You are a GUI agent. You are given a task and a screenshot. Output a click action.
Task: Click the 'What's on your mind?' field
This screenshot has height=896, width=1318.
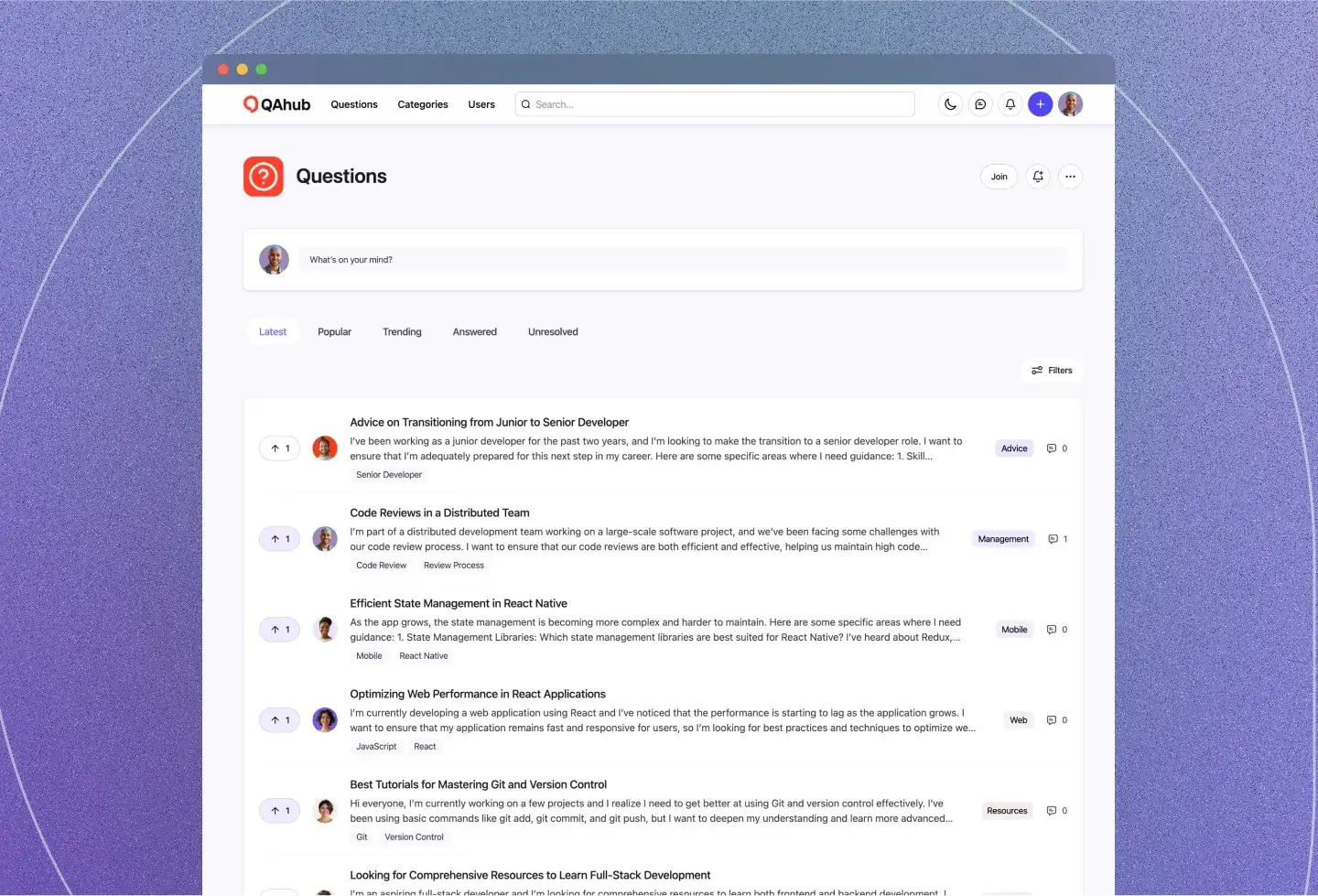tap(683, 260)
